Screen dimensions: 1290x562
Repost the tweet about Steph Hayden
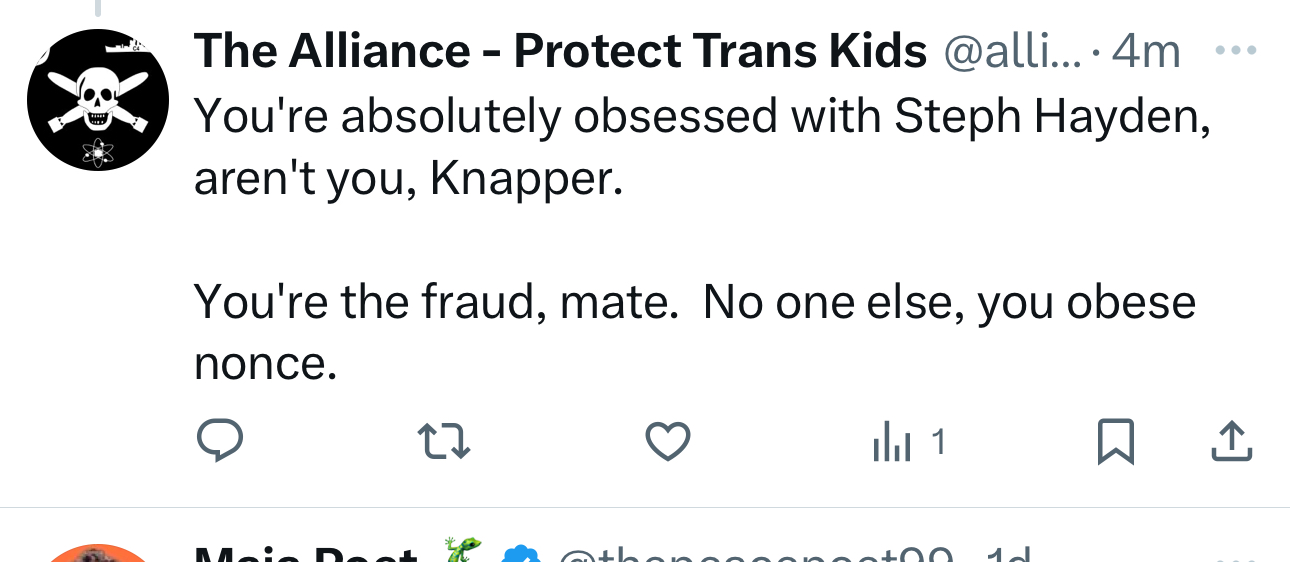pos(443,441)
